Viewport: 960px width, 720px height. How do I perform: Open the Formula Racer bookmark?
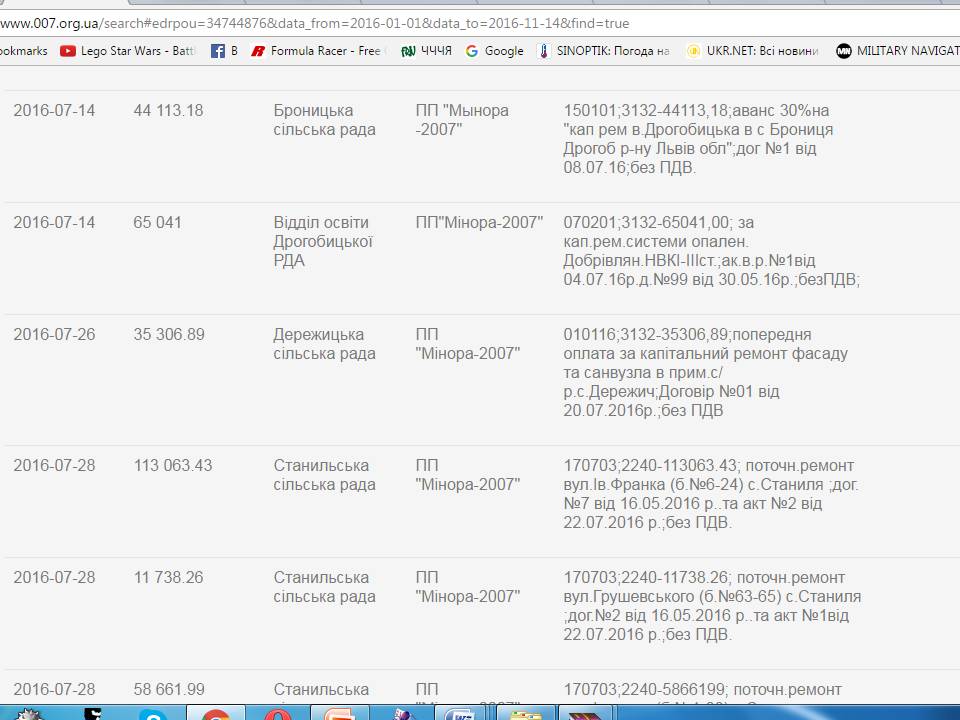point(318,51)
